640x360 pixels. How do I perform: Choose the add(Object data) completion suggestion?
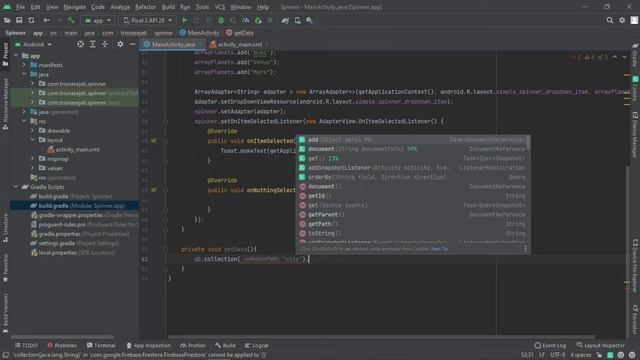412,140
